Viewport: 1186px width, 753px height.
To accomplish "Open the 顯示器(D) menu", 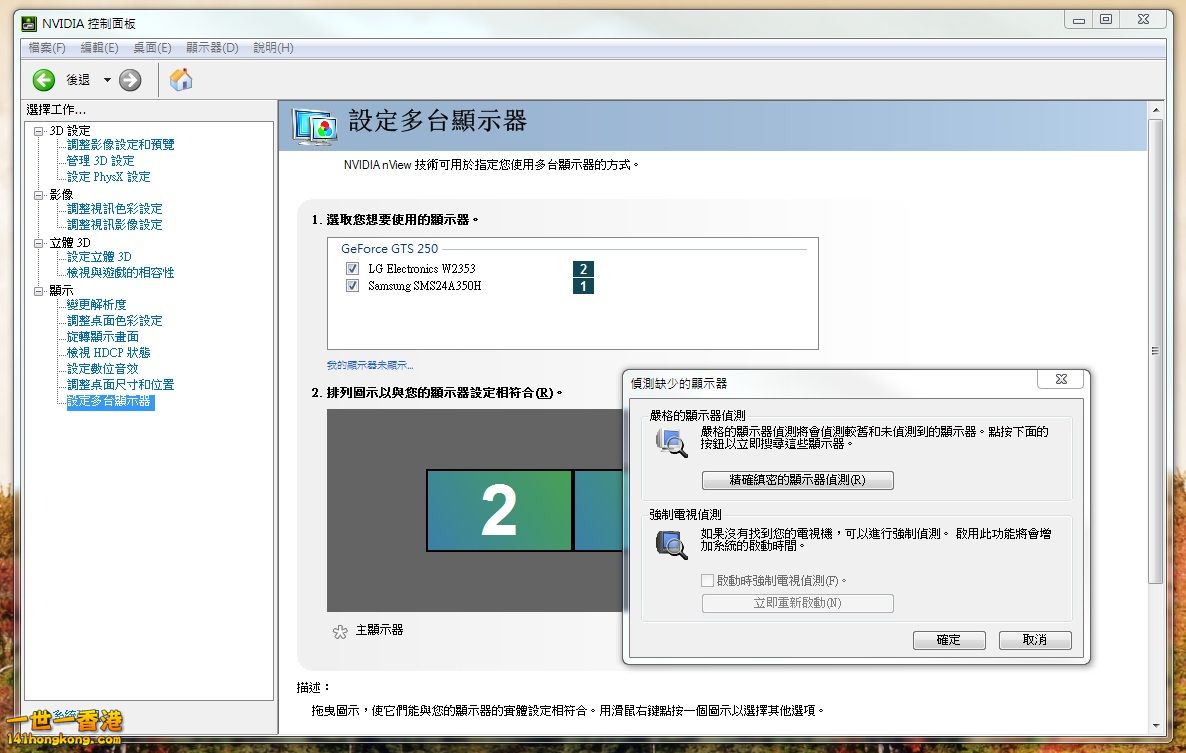I will click(211, 47).
